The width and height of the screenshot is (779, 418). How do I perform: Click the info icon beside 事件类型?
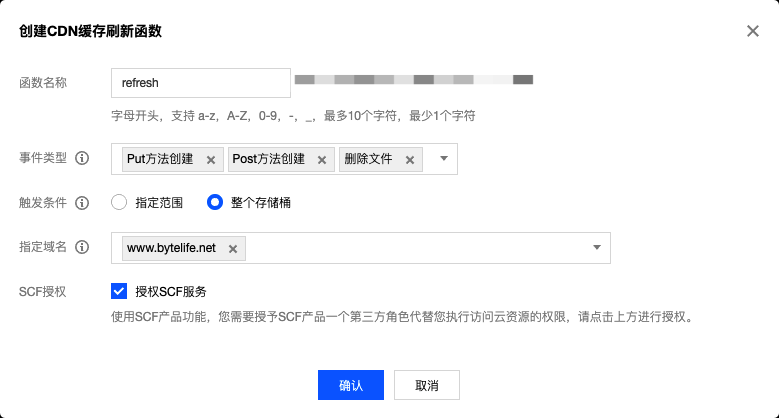83,159
